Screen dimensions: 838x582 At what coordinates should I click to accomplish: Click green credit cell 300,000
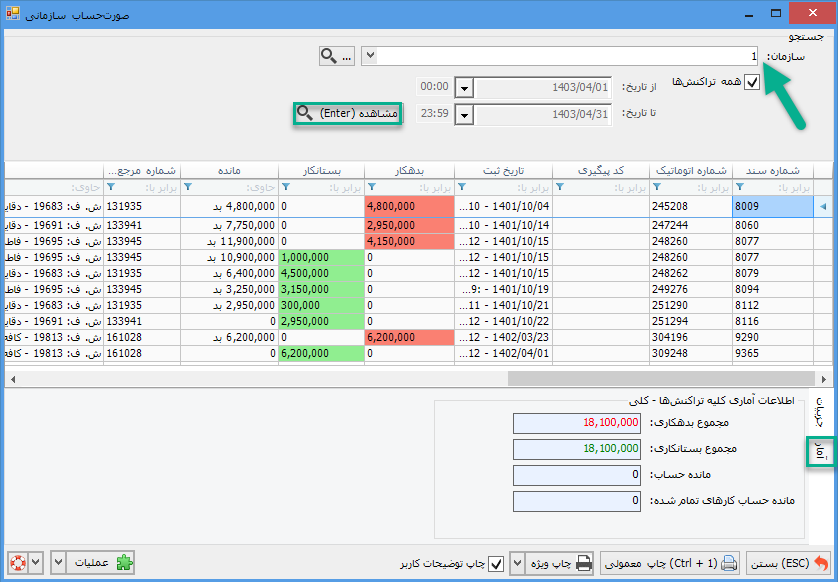tap(322, 305)
